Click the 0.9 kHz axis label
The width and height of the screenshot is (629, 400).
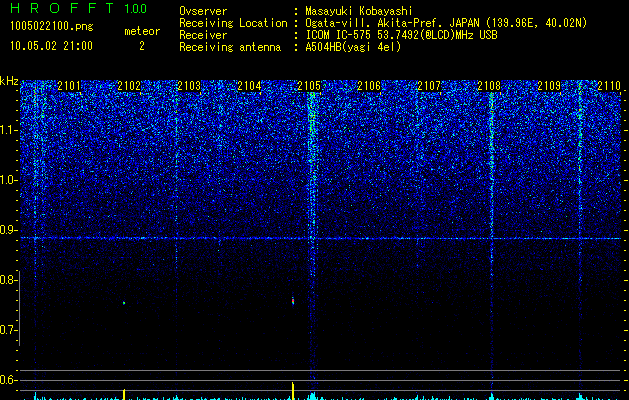point(9,230)
